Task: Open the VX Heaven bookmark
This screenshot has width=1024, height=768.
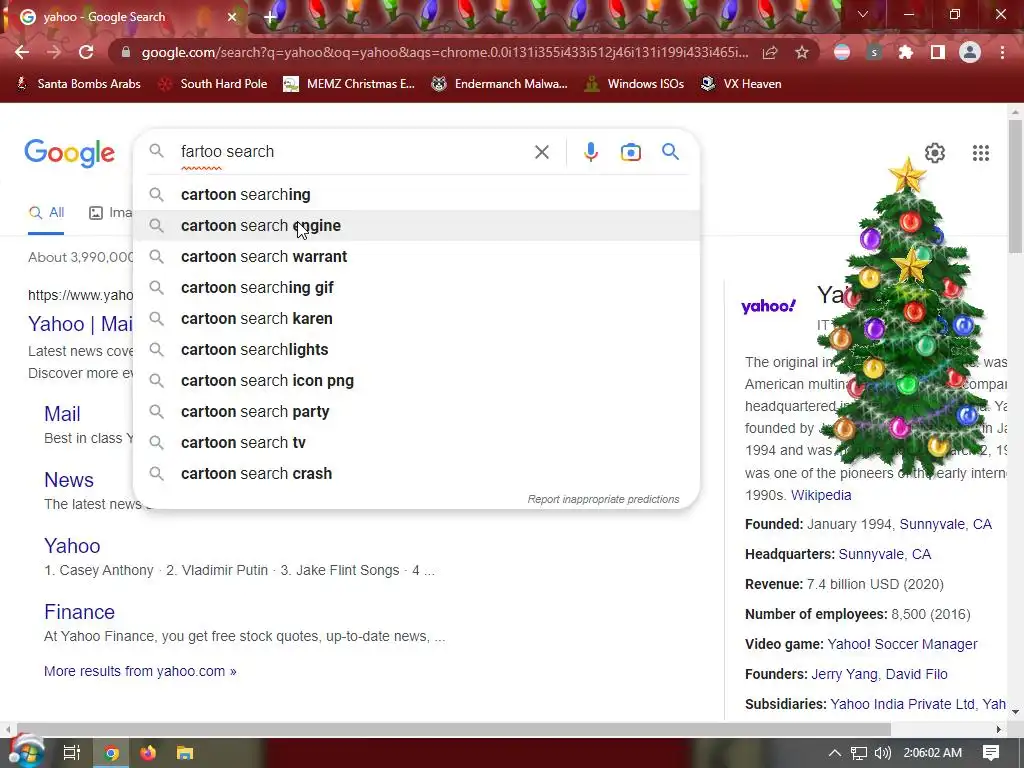Action: click(741, 84)
